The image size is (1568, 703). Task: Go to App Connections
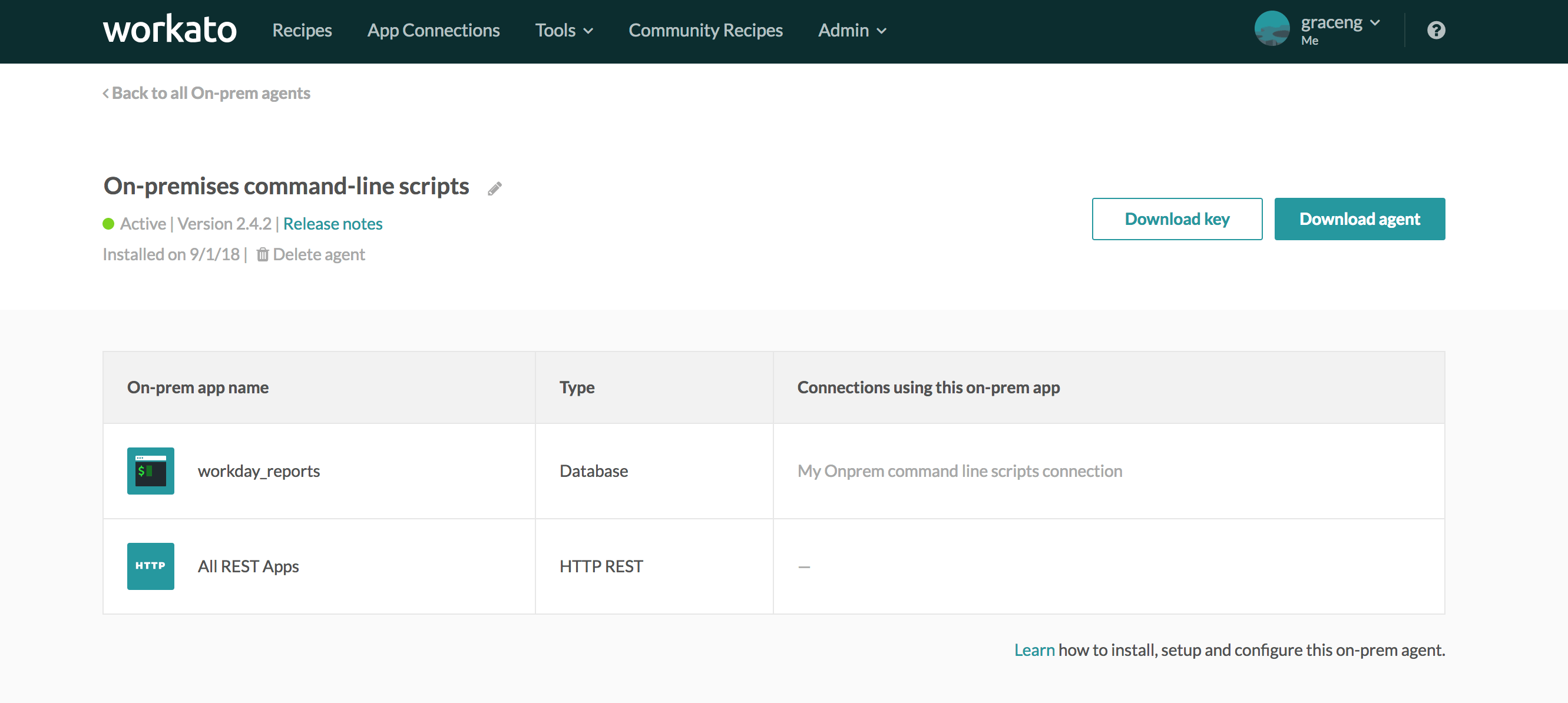[433, 31]
